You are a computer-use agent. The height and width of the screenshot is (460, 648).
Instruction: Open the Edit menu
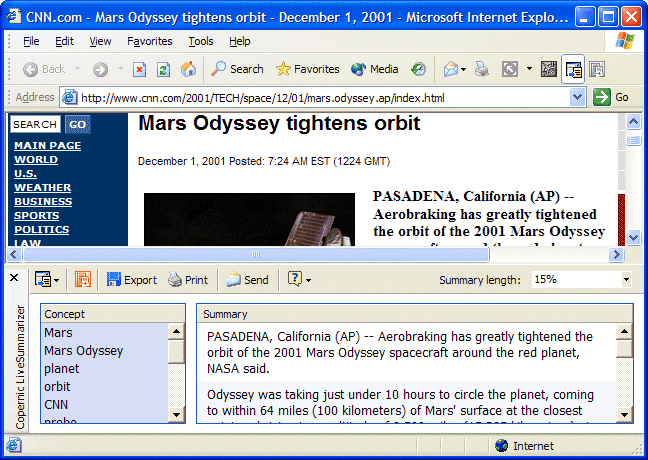point(64,41)
